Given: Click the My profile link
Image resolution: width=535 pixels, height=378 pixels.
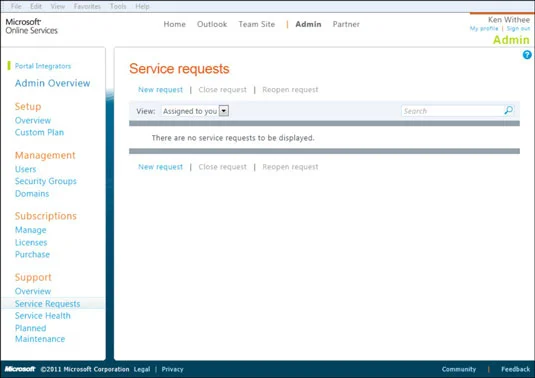Looking at the screenshot, I should 484,29.
